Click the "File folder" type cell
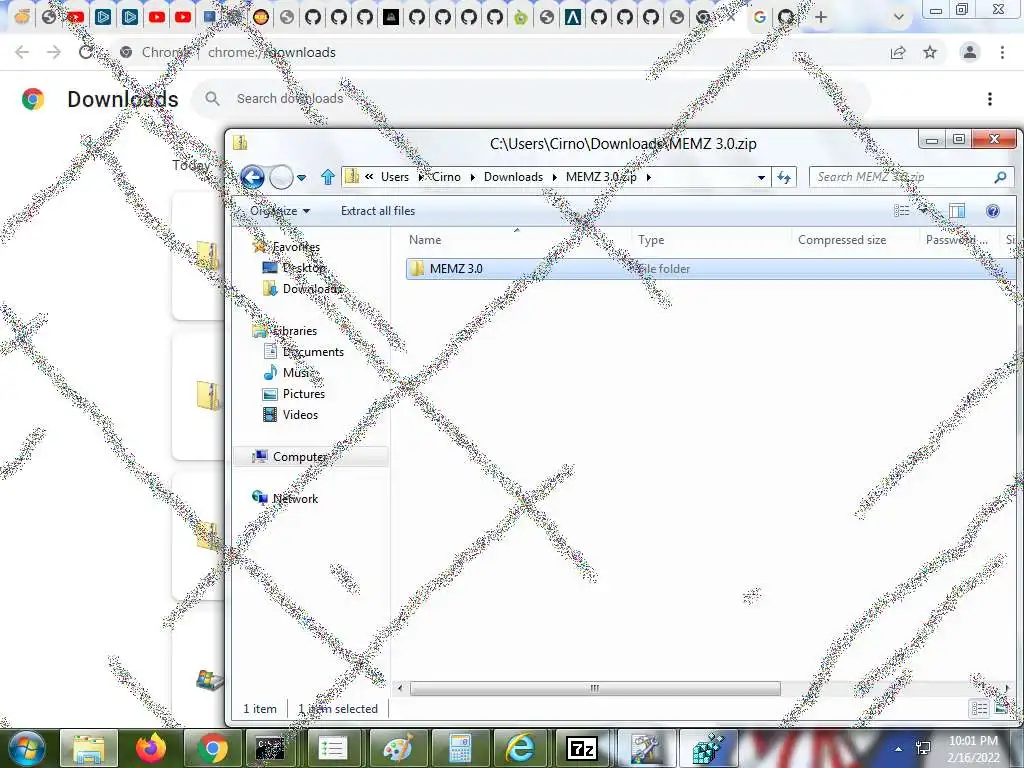1024x768 pixels. tap(664, 268)
